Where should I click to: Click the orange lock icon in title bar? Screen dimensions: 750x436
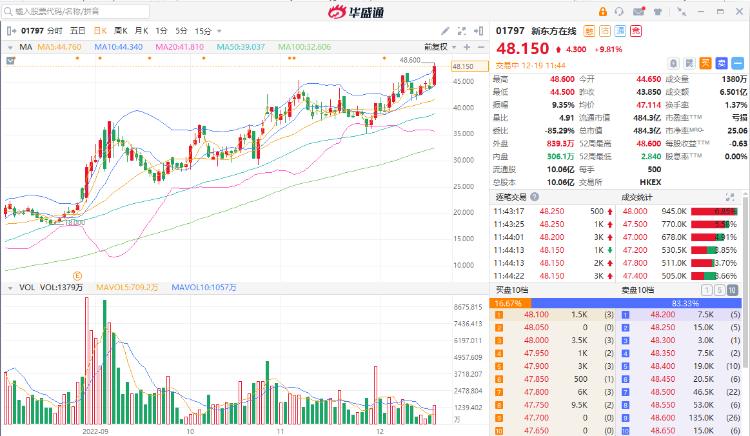point(600,13)
